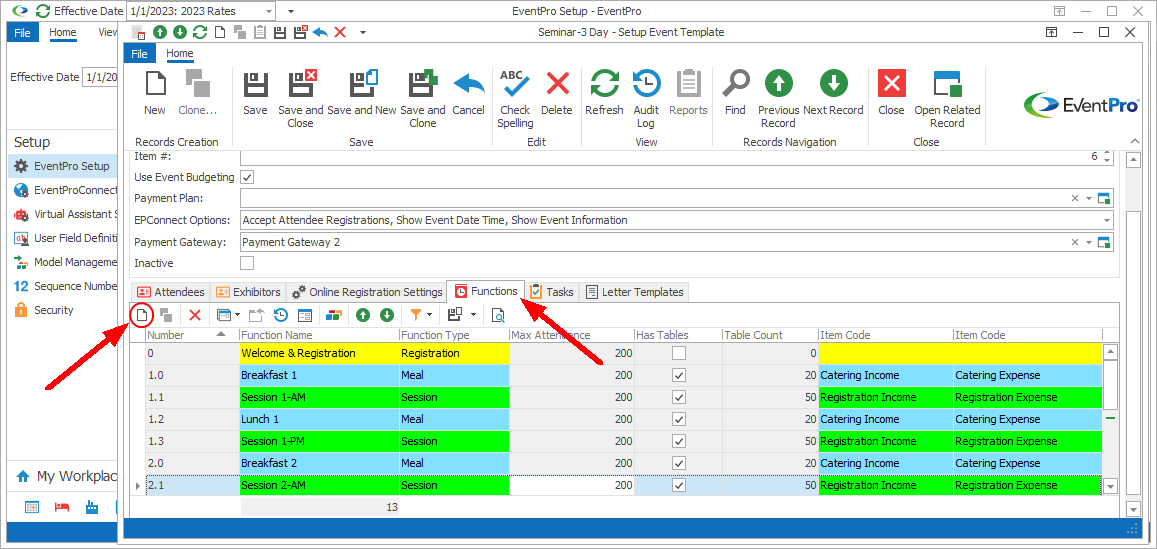Click red X delete in Functions toolbar
Image resolution: width=1157 pixels, height=549 pixels.
195,315
